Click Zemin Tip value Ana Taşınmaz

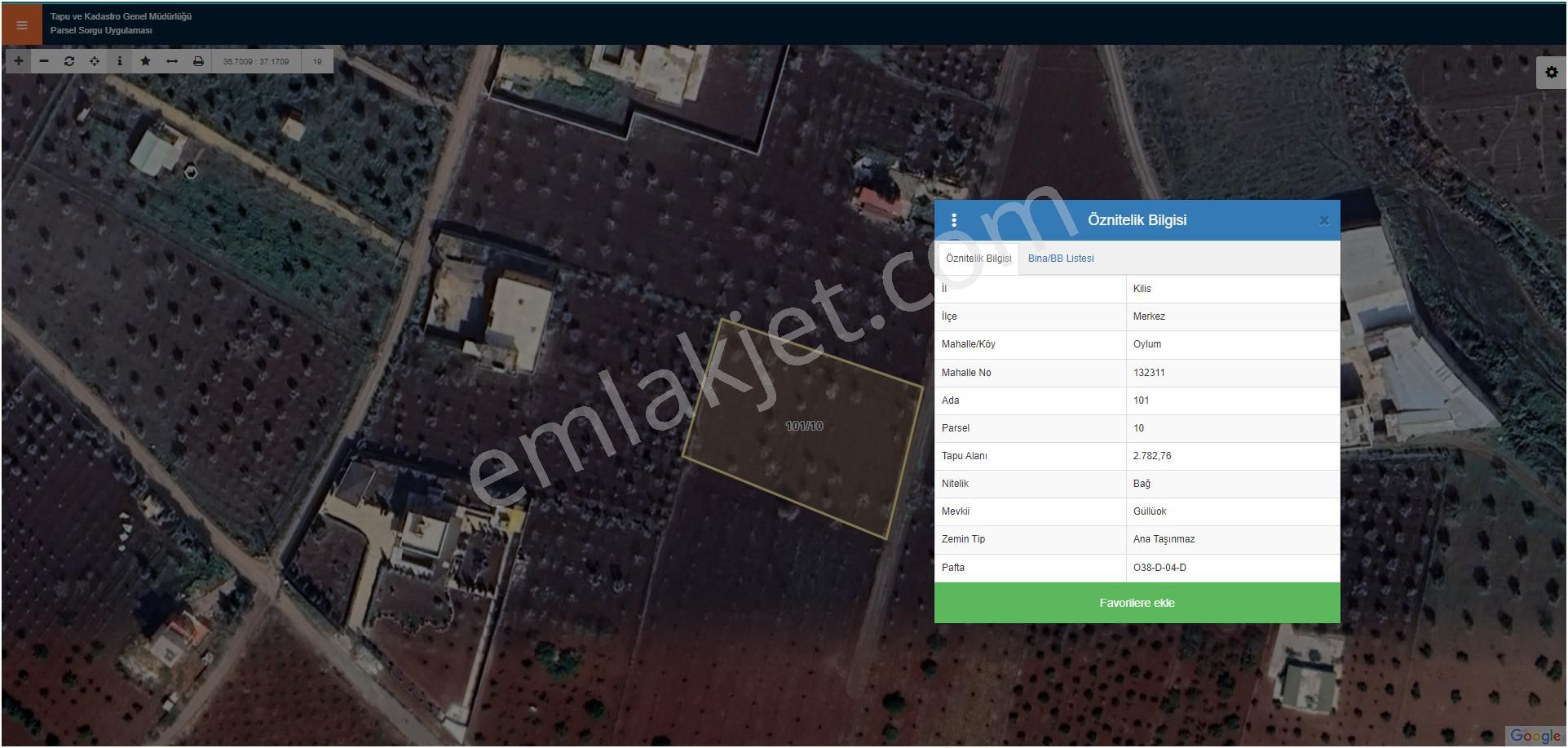[x=1233, y=539]
